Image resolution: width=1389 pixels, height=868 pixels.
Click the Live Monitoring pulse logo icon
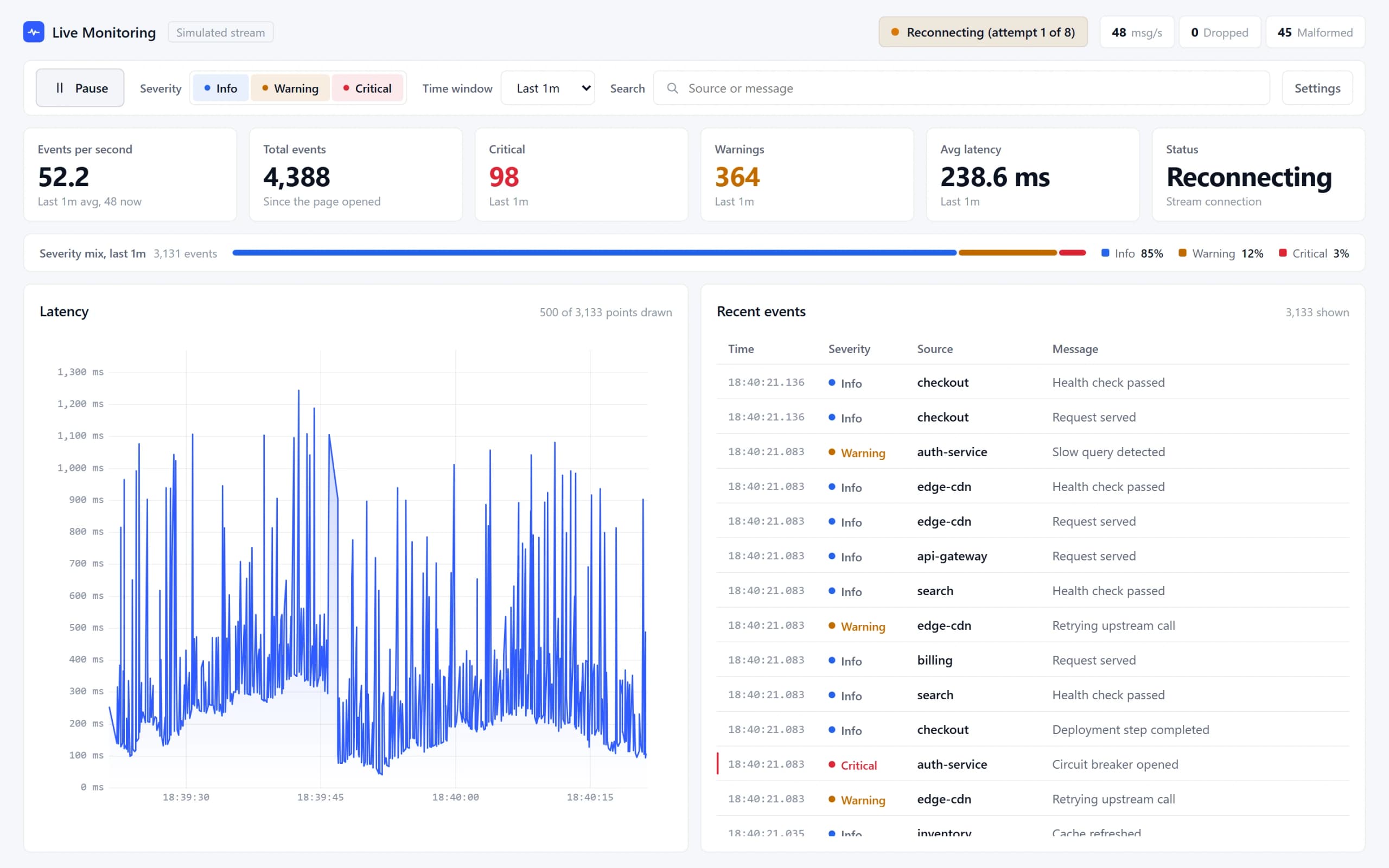click(34, 32)
